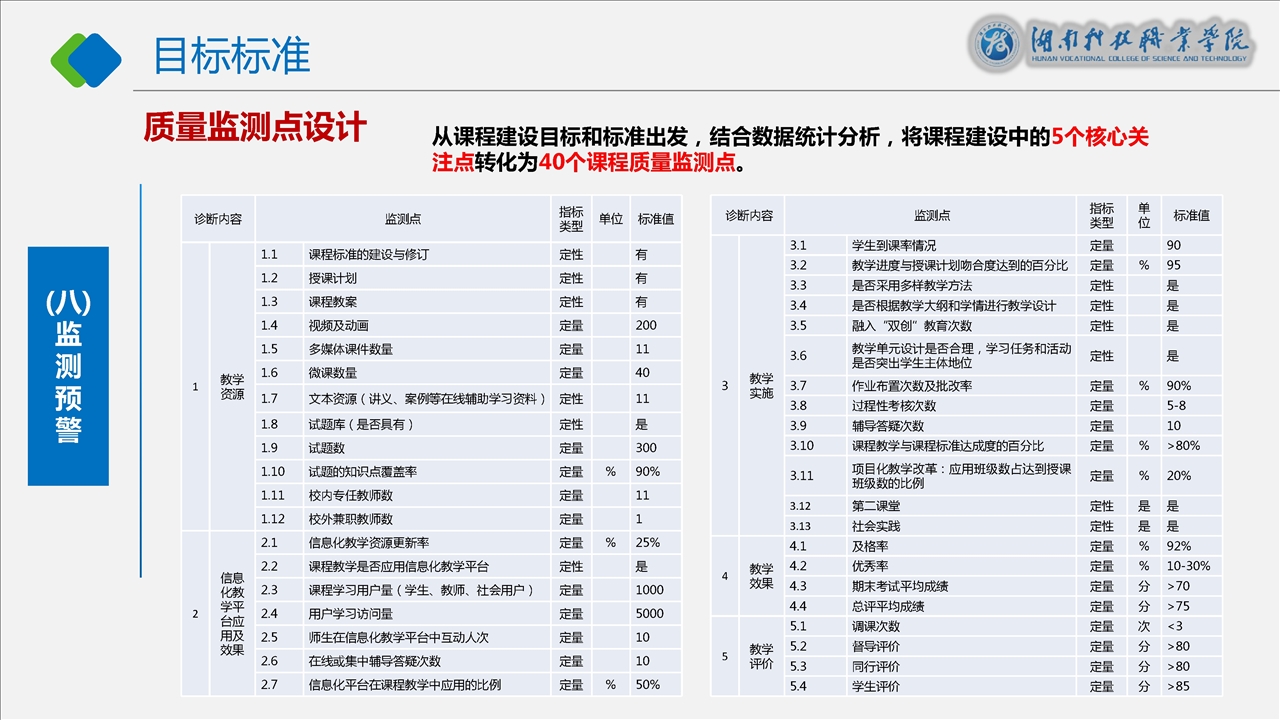Click the 教学实施 category cell
Image resolution: width=1280 pixels, height=720 pixels.
761,386
